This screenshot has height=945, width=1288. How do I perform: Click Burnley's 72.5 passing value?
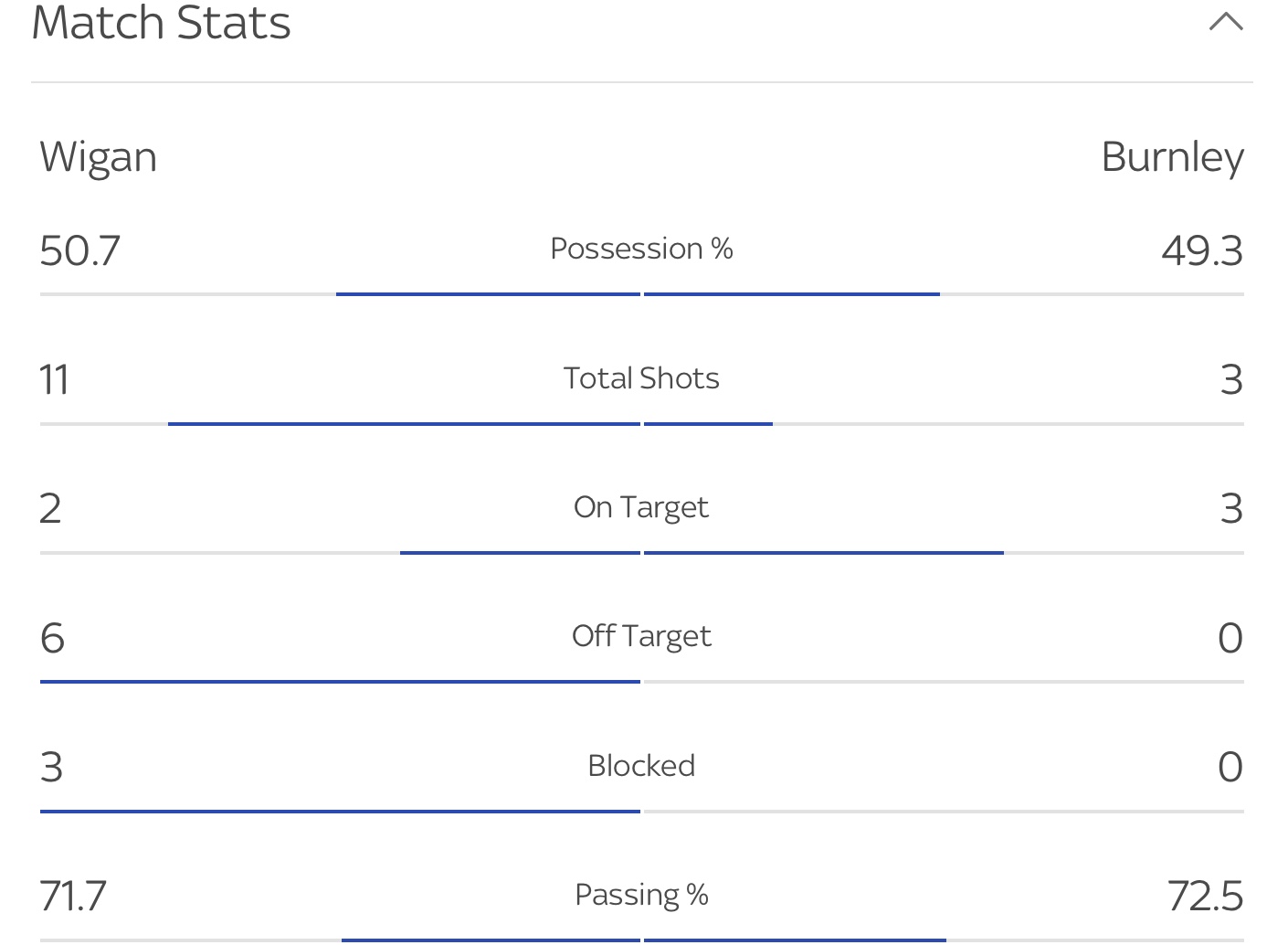tap(1205, 897)
